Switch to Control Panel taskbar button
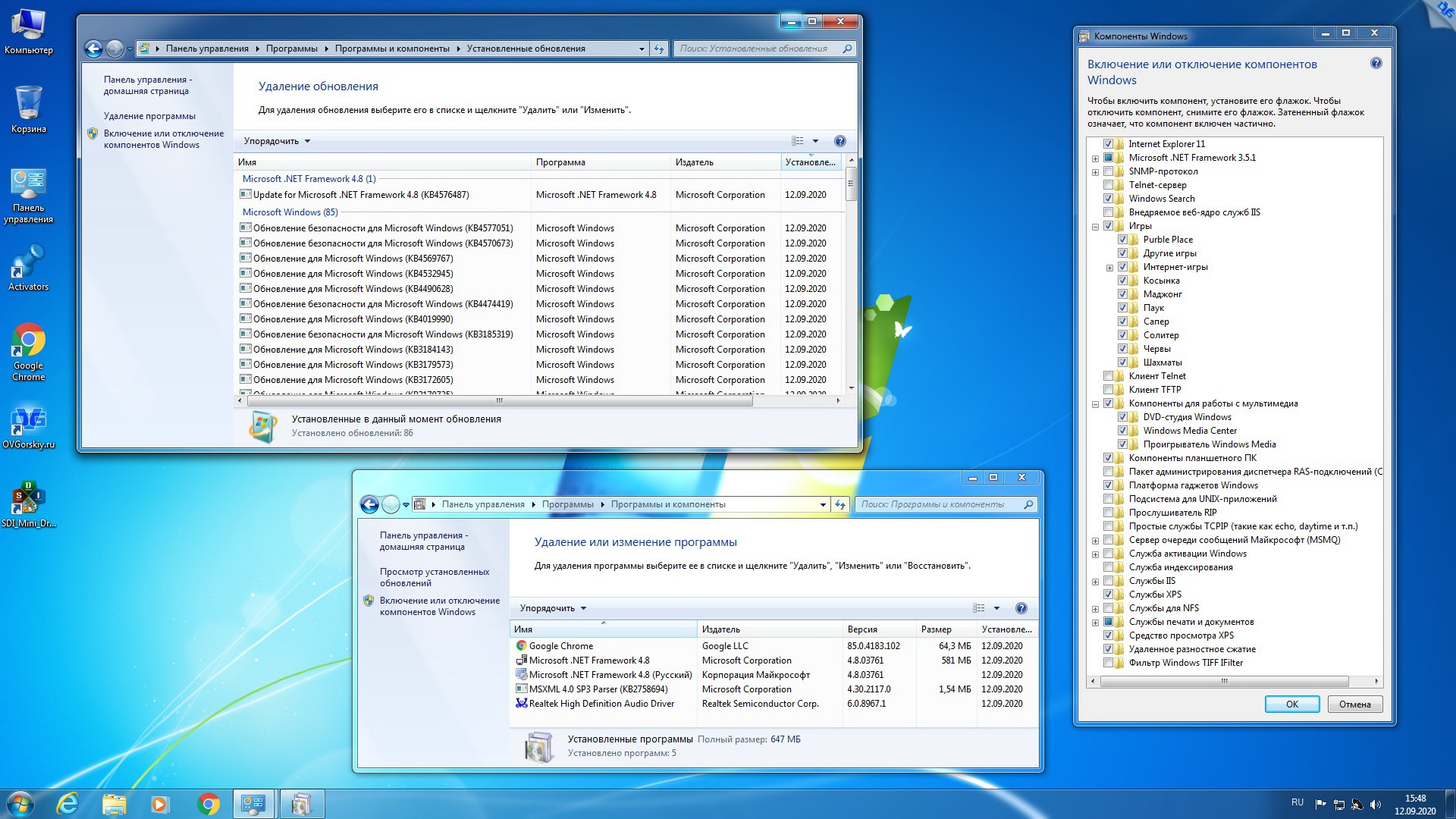The image size is (1456, 819). (253, 804)
